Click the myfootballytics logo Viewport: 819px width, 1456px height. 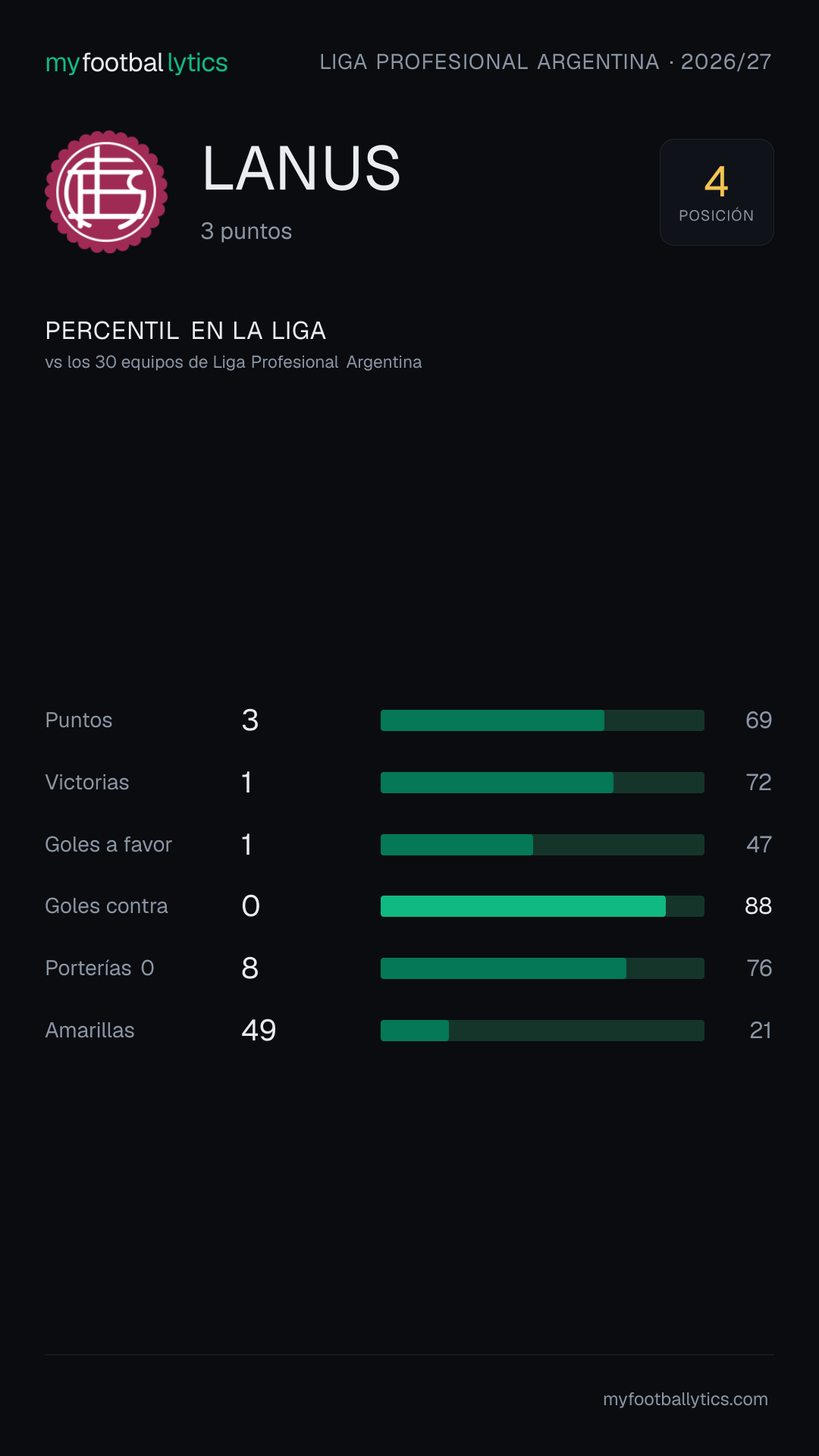(x=136, y=62)
